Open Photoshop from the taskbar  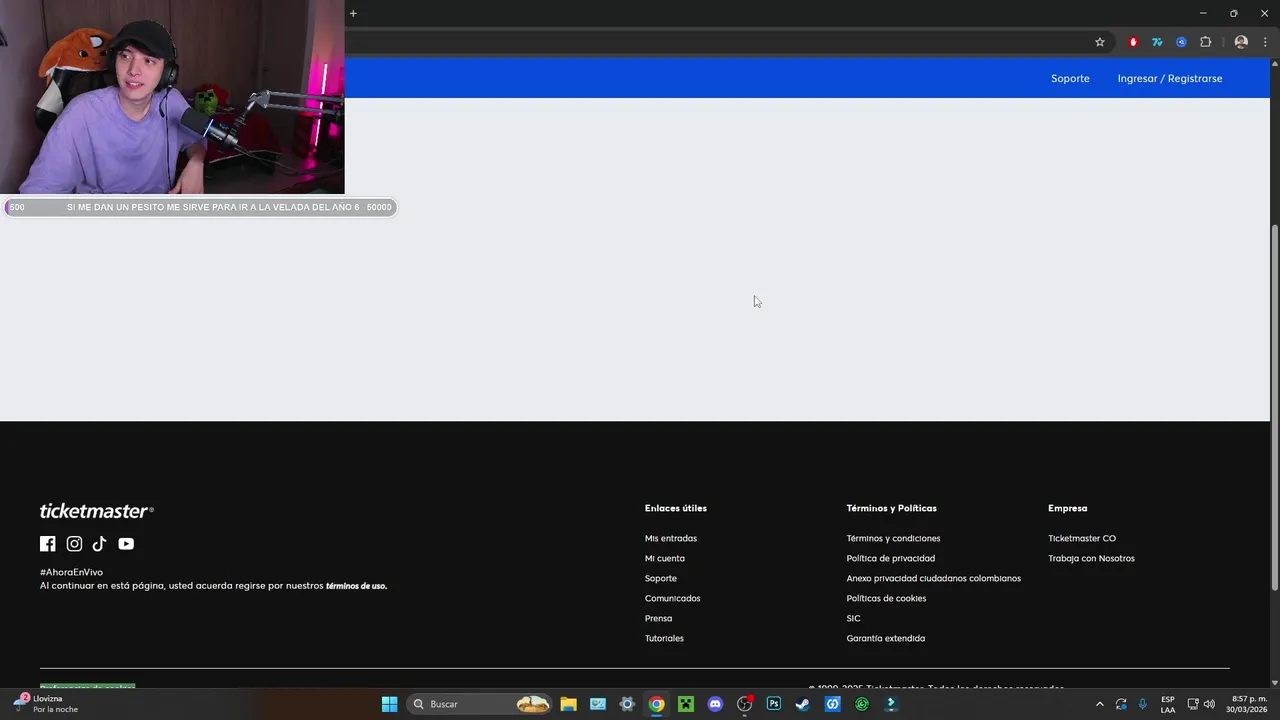click(x=774, y=704)
